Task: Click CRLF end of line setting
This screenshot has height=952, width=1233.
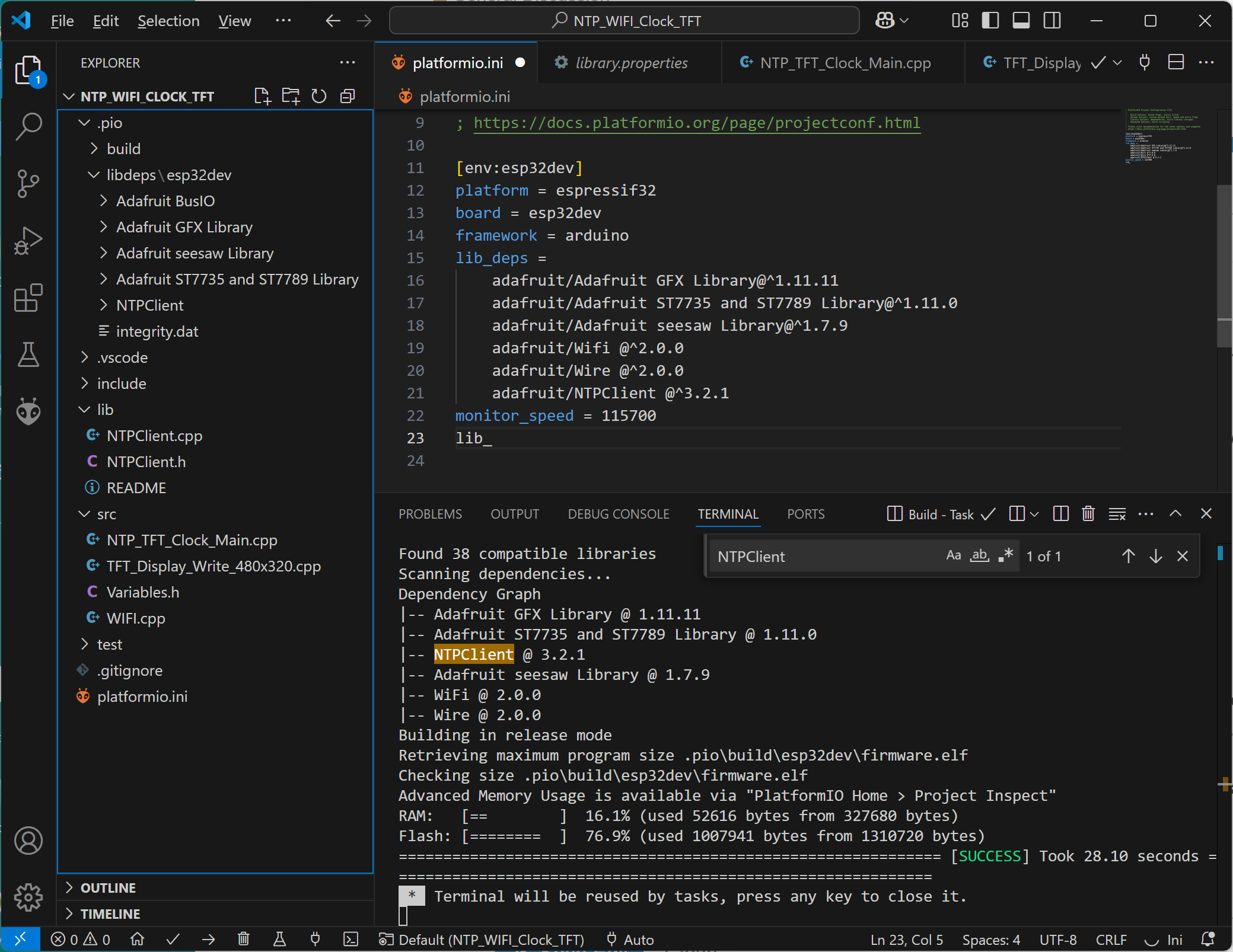Action: click(x=1111, y=940)
